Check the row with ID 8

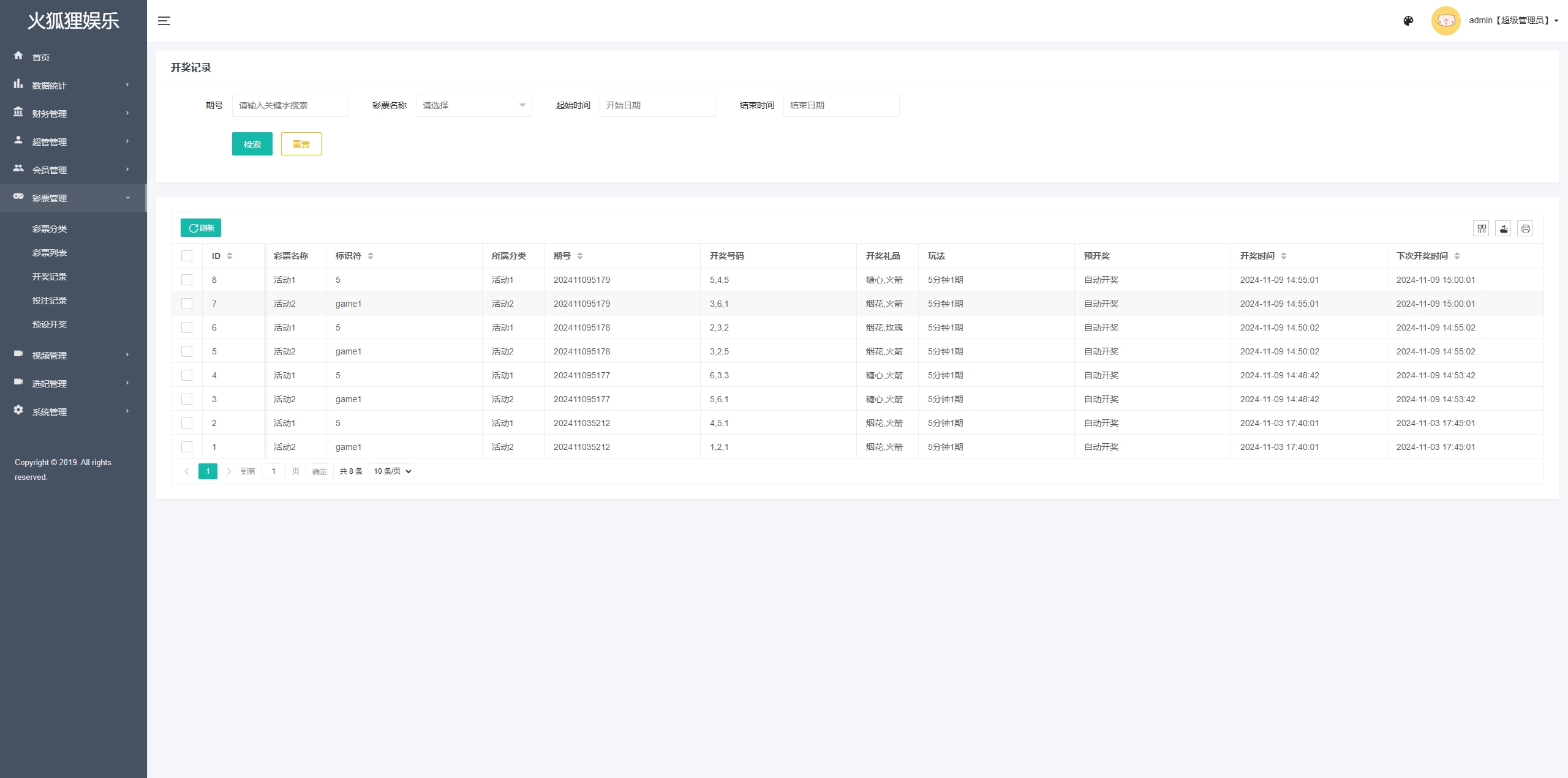click(x=187, y=280)
